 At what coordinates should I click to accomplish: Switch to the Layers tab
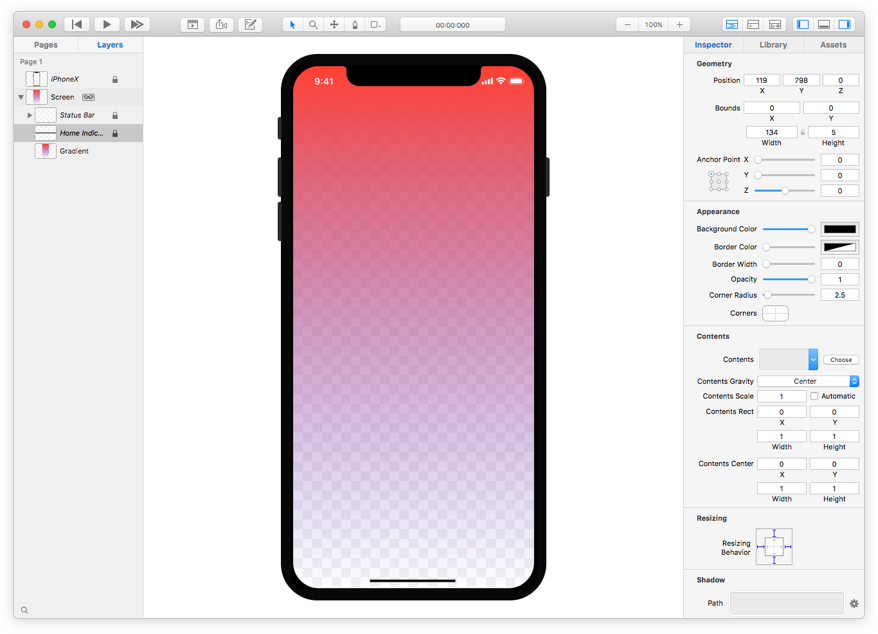[x=110, y=45]
